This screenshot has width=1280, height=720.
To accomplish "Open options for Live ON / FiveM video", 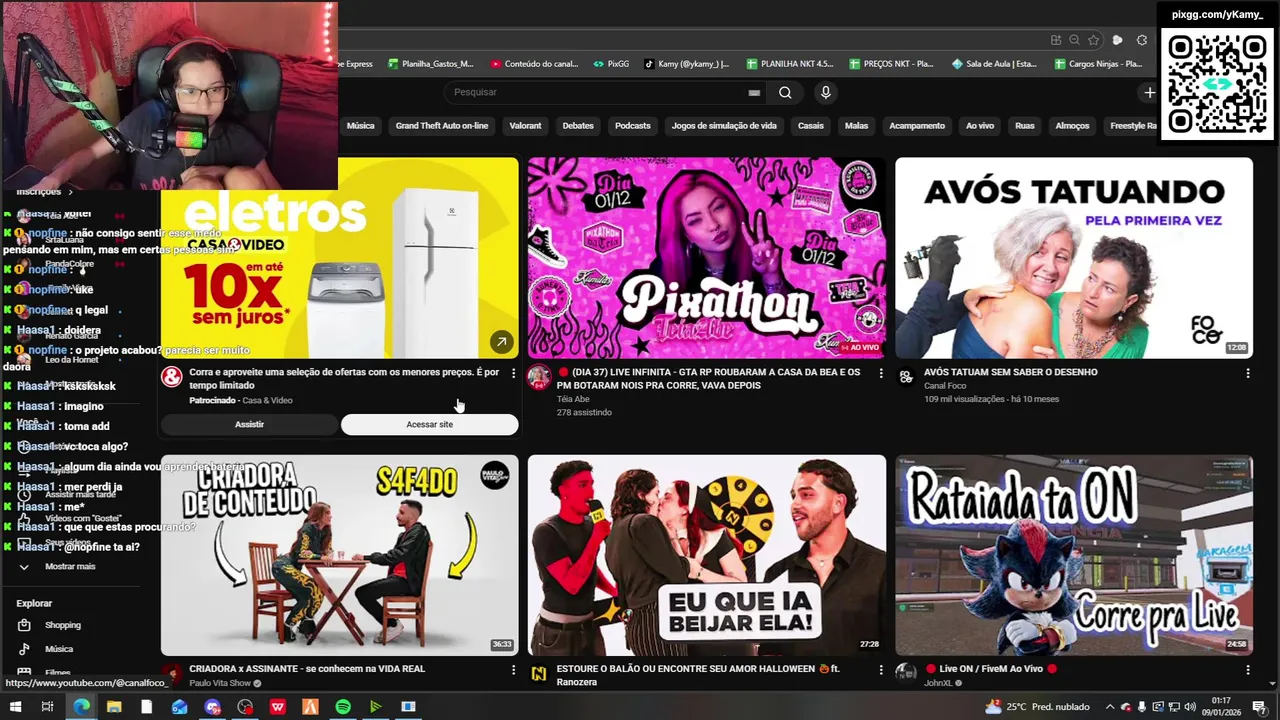I will [x=1247, y=670].
